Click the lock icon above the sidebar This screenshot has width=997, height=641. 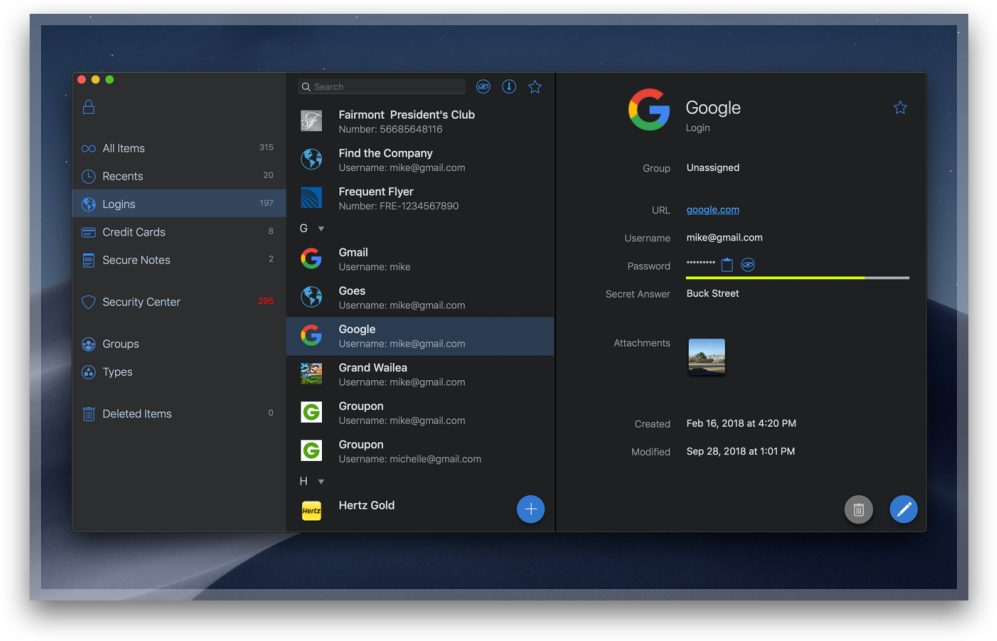88,104
